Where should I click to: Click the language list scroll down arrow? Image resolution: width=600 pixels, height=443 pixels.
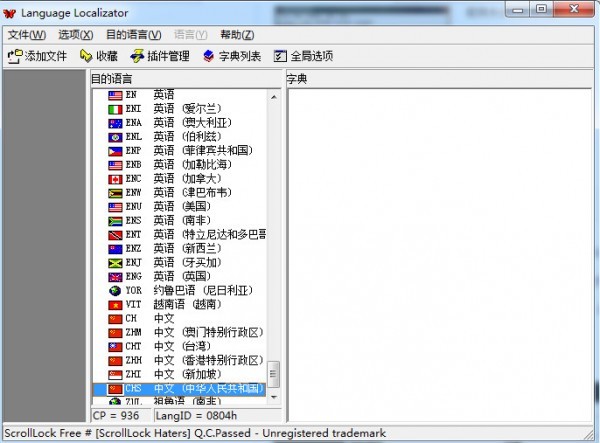(x=274, y=397)
